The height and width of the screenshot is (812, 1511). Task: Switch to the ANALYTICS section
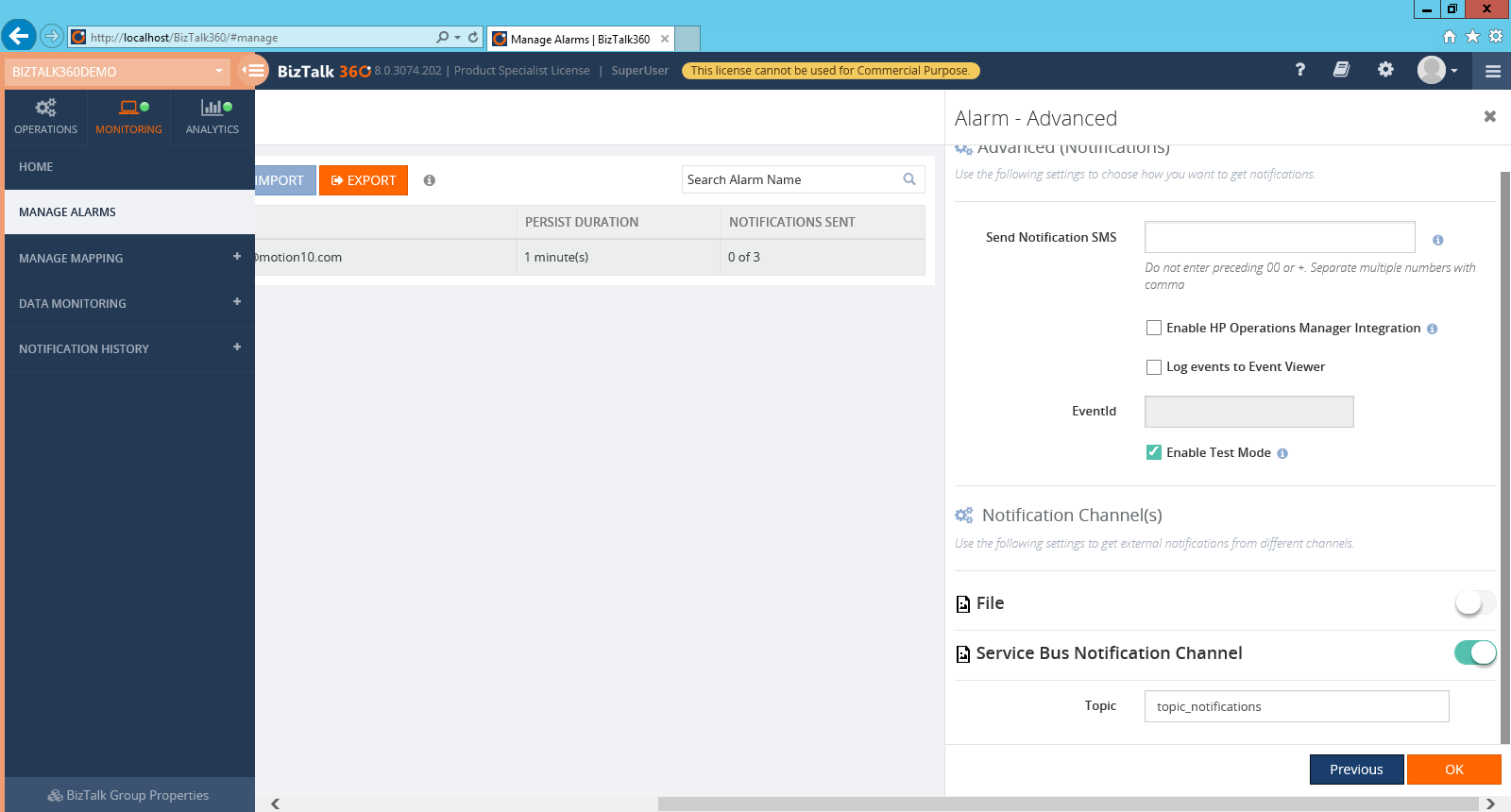coord(212,117)
